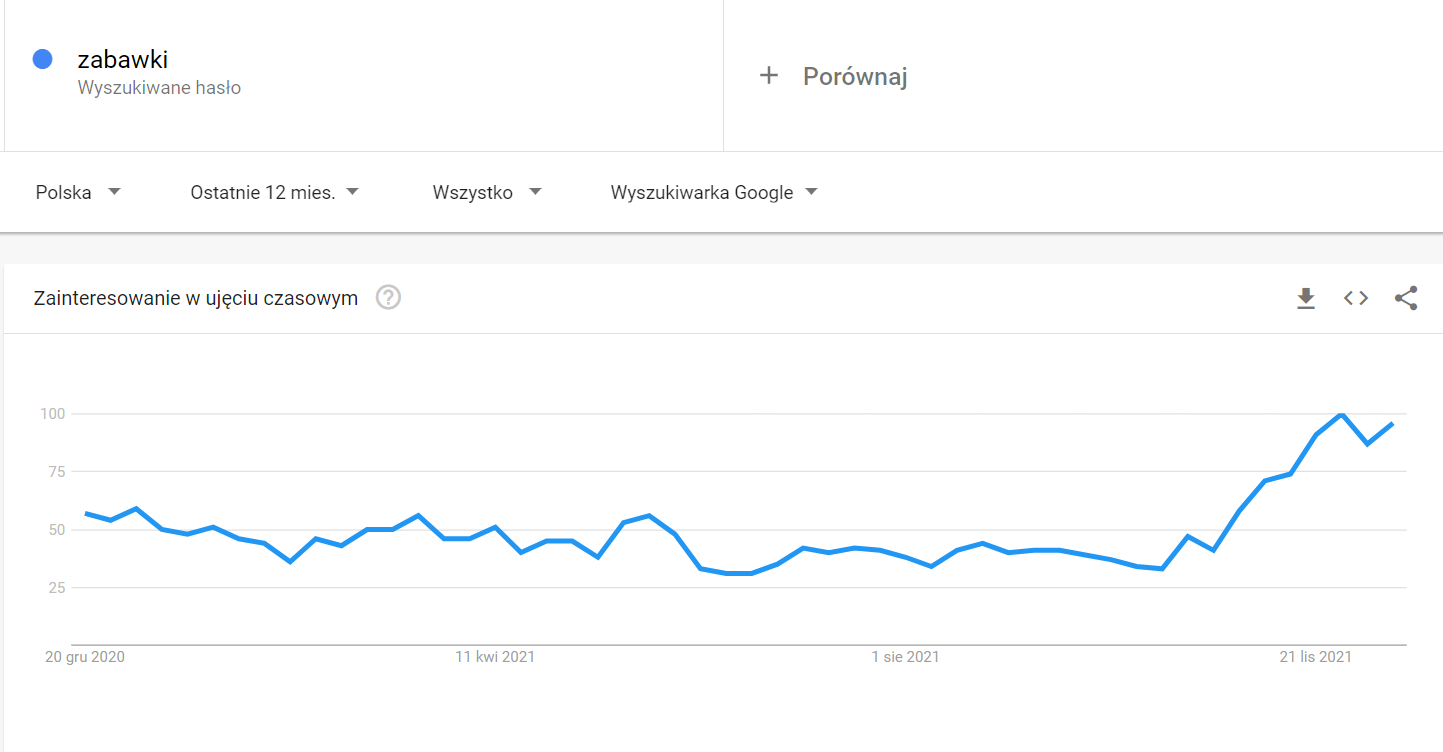Select the 21 lis 2021 axis label

[x=1316, y=657]
